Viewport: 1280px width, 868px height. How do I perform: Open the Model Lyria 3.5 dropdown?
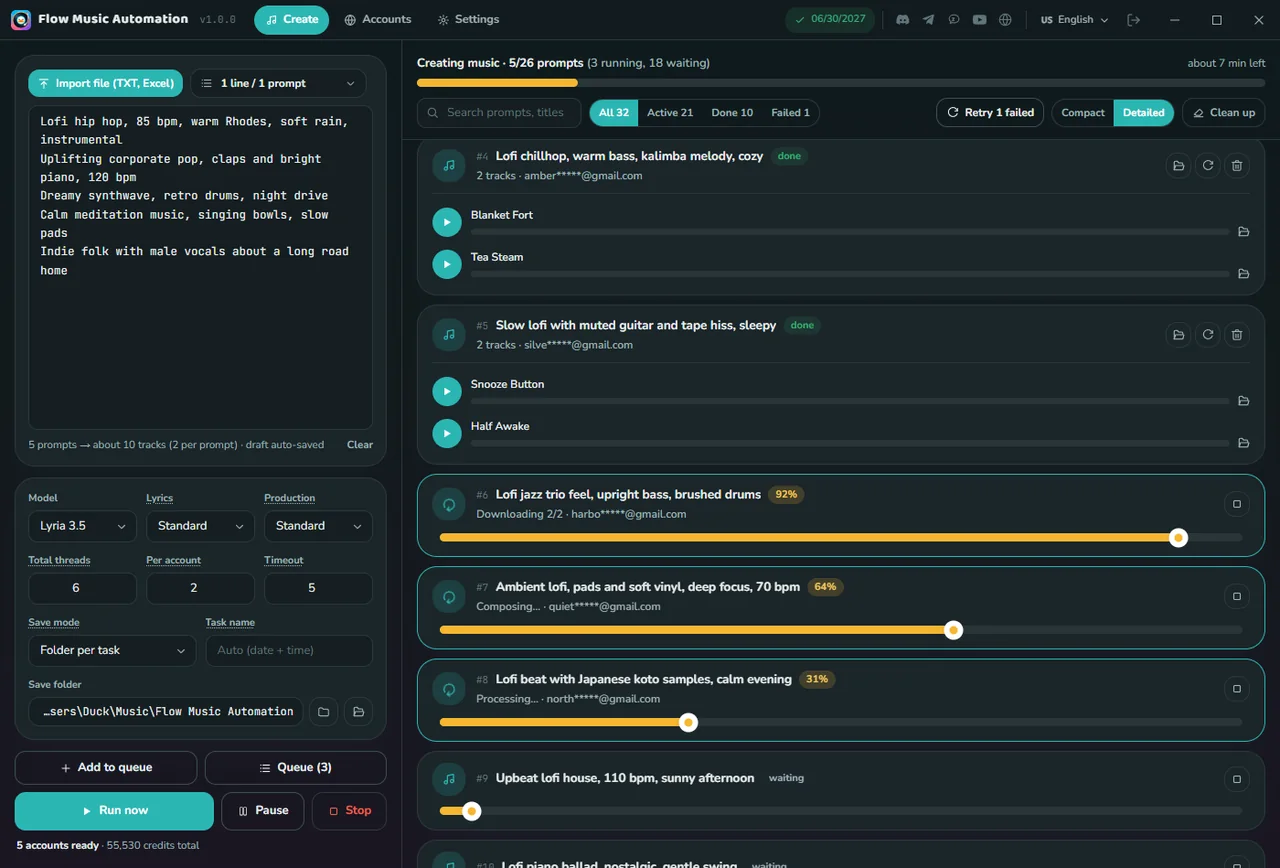(83, 526)
